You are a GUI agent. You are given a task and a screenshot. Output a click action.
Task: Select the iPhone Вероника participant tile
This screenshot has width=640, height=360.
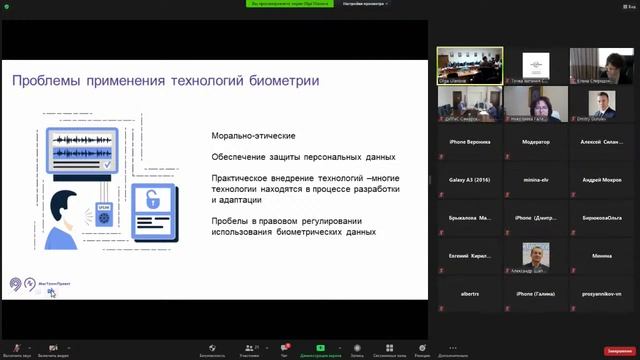(470, 142)
